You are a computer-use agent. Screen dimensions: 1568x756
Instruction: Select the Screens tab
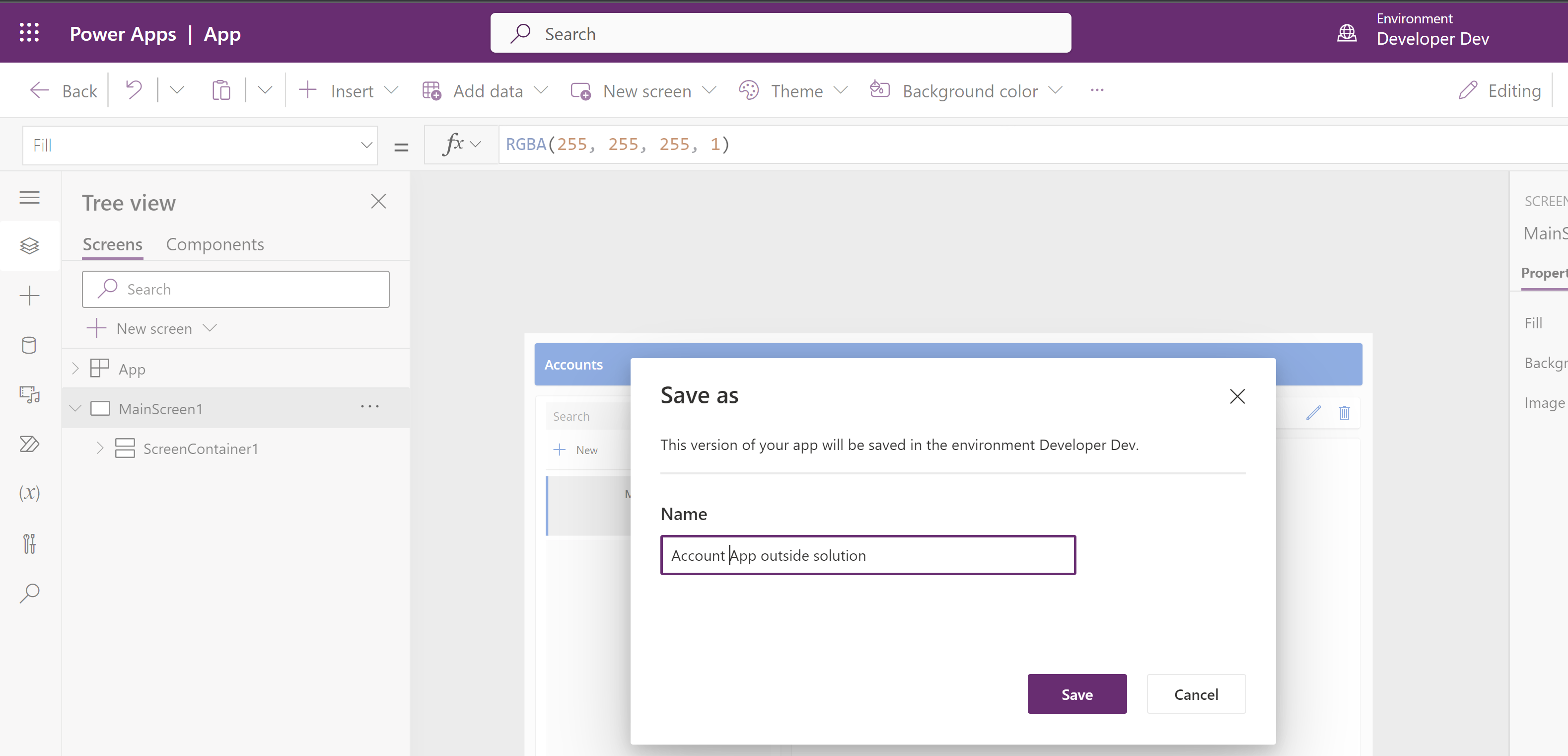(x=112, y=244)
